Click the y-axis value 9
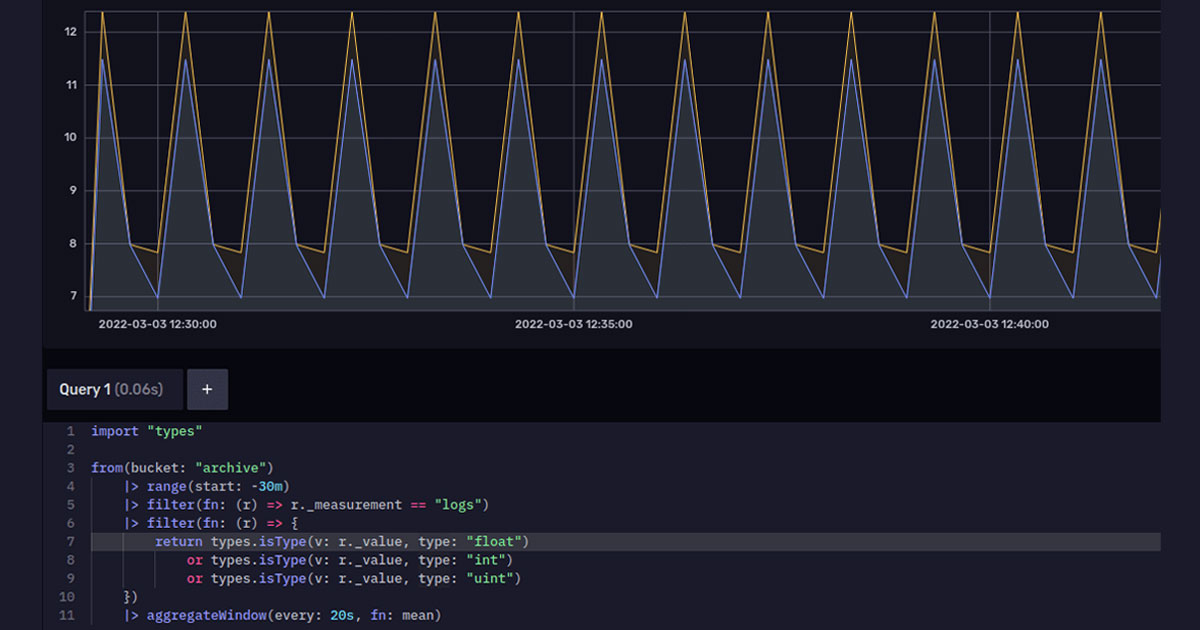Image resolution: width=1200 pixels, height=630 pixels. pyautogui.click(x=71, y=190)
